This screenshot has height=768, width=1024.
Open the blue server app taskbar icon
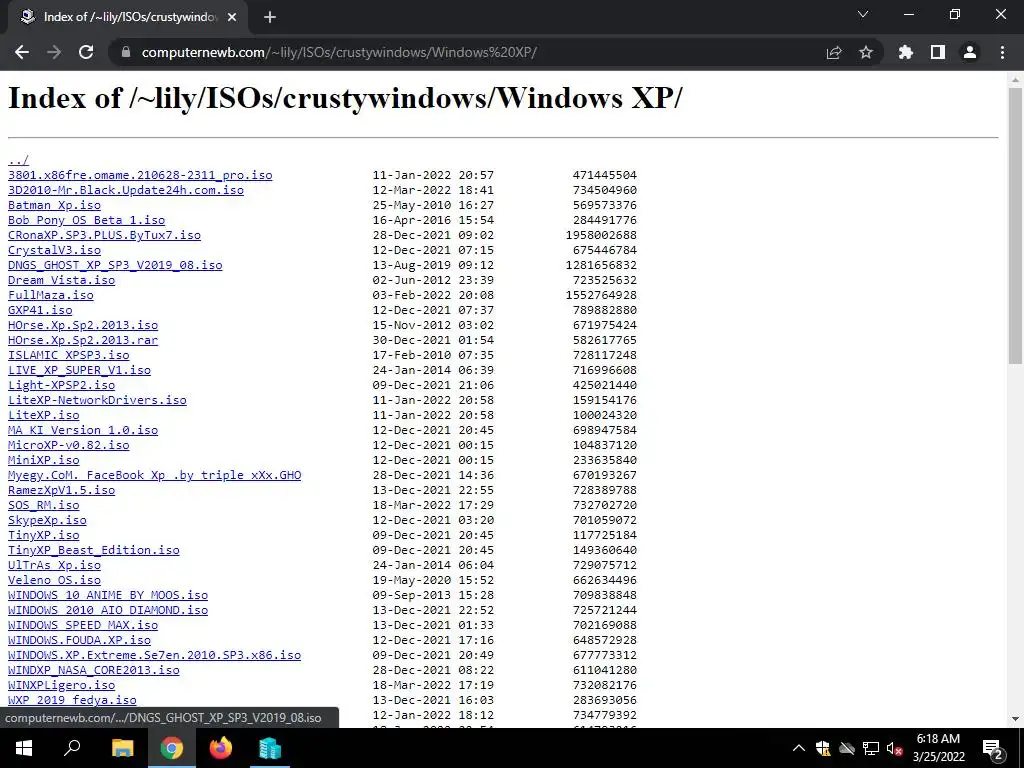pos(270,748)
